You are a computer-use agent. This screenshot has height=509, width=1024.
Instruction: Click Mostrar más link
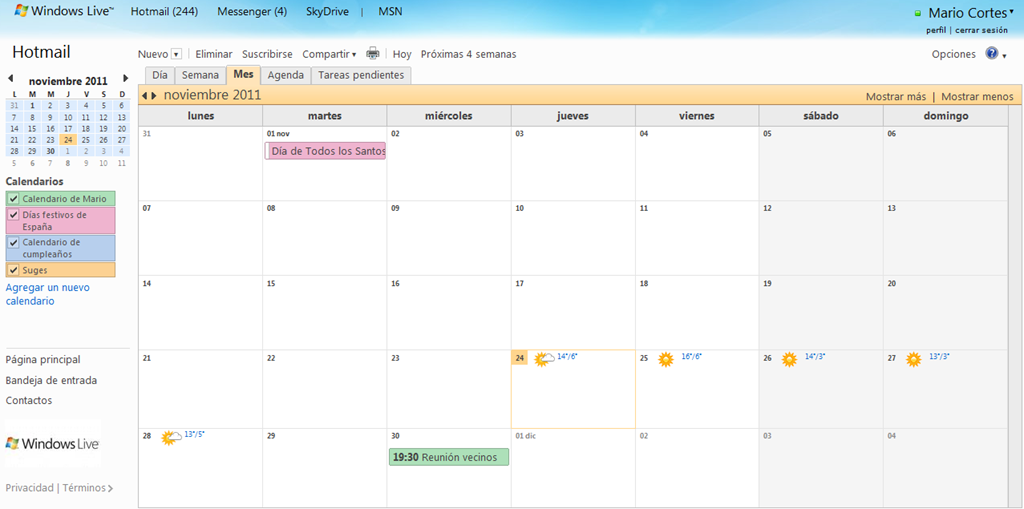(896, 96)
